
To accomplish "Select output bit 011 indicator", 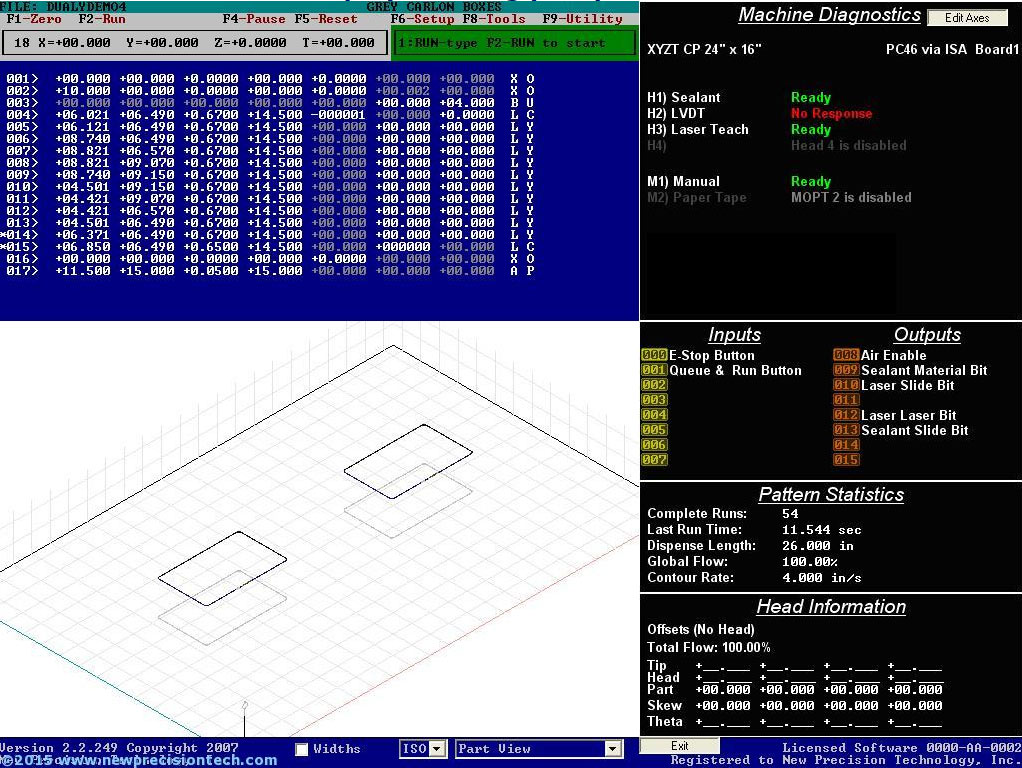I will pyautogui.click(x=846, y=400).
